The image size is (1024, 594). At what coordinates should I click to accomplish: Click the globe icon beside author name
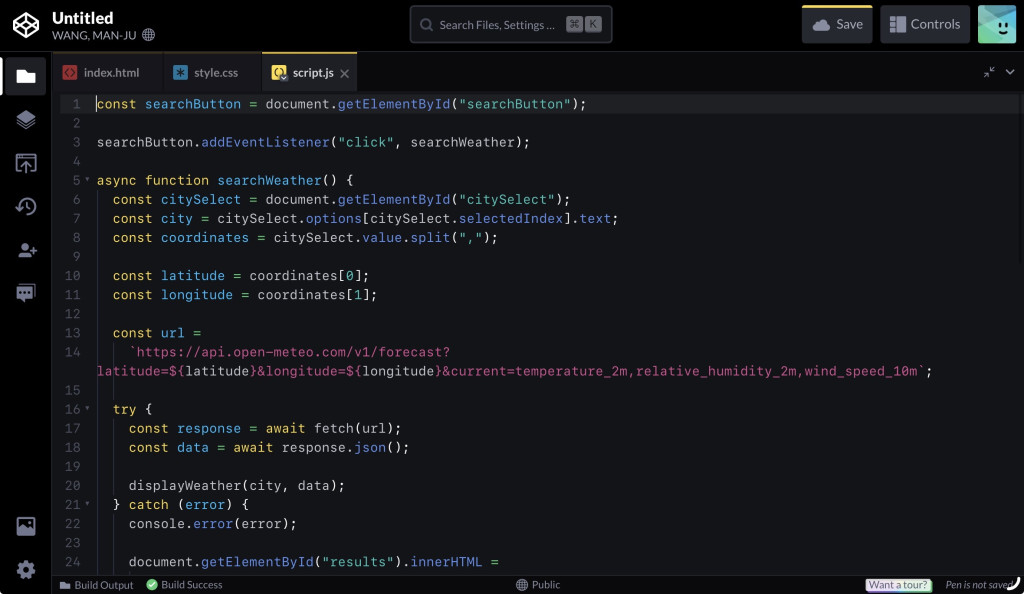point(149,35)
